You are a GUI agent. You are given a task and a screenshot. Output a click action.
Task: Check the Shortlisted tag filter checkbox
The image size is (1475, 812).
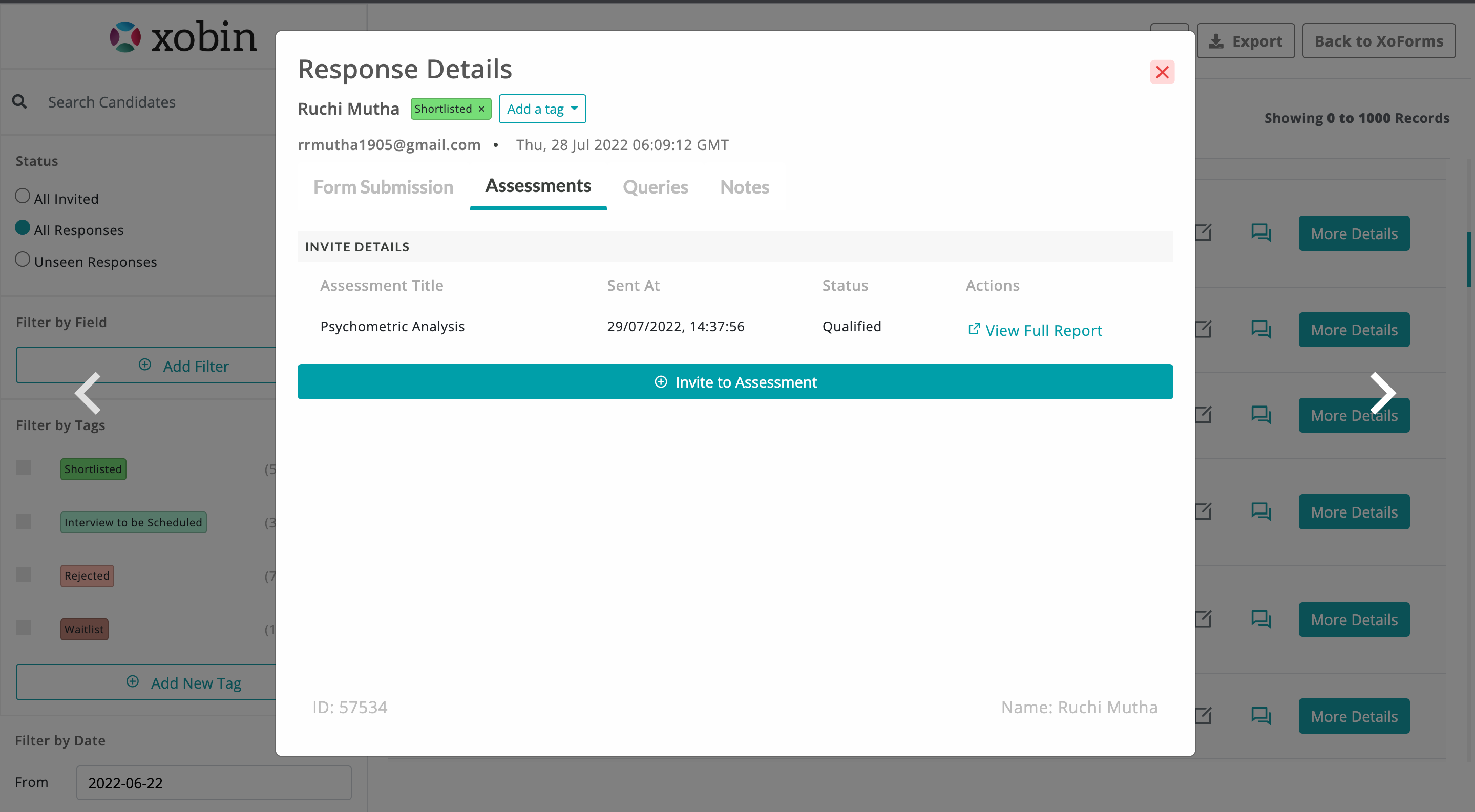coord(24,468)
